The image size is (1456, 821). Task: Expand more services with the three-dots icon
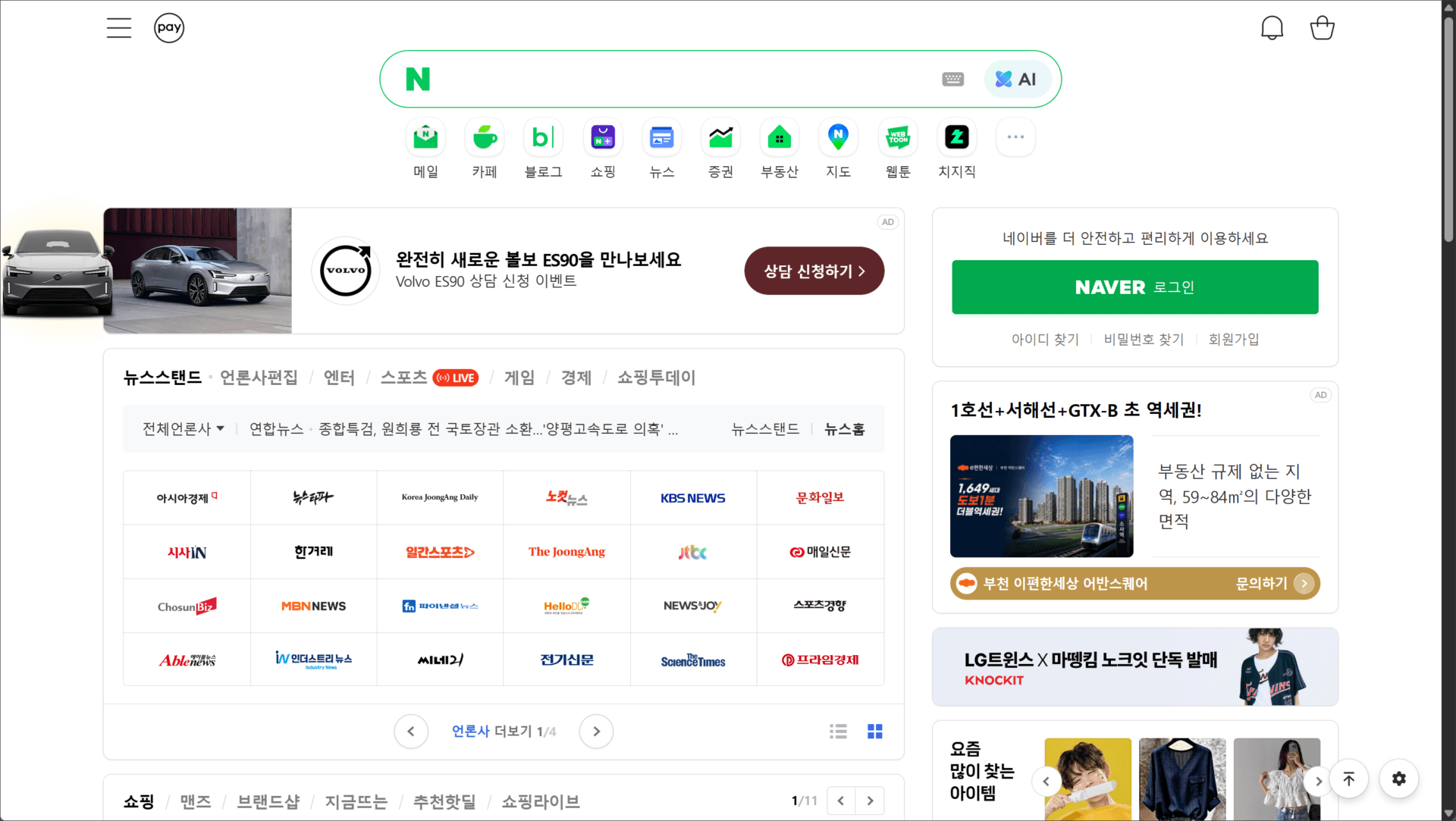pos(1015,137)
